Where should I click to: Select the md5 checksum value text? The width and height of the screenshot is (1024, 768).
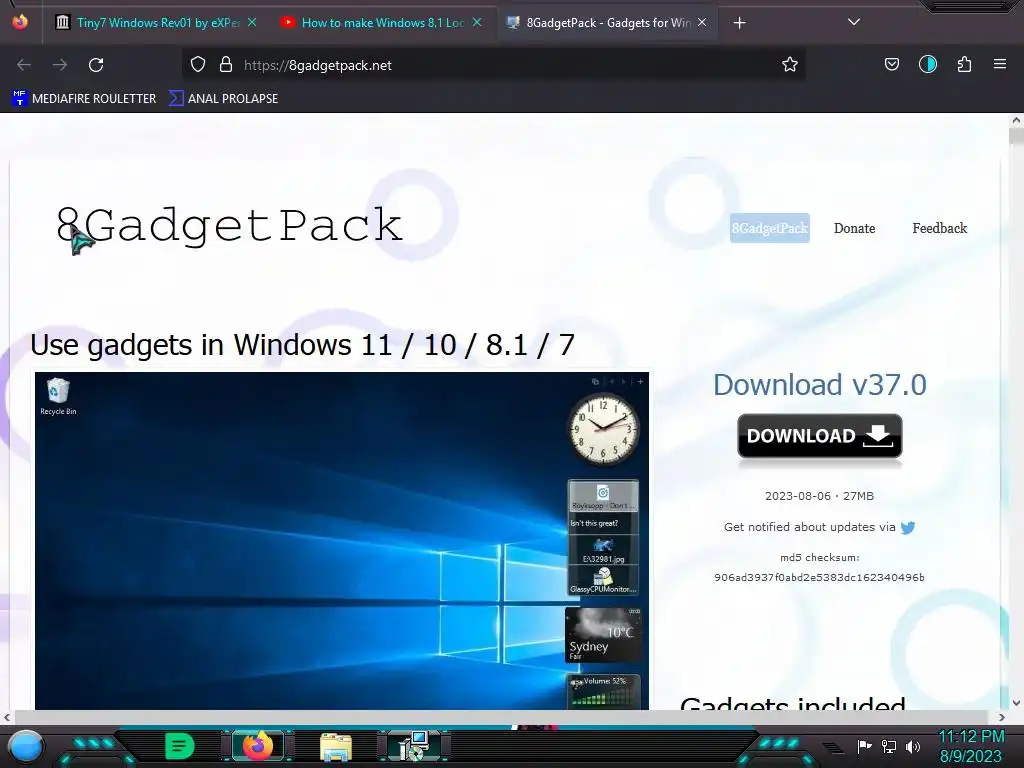click(x=819, y=577)
